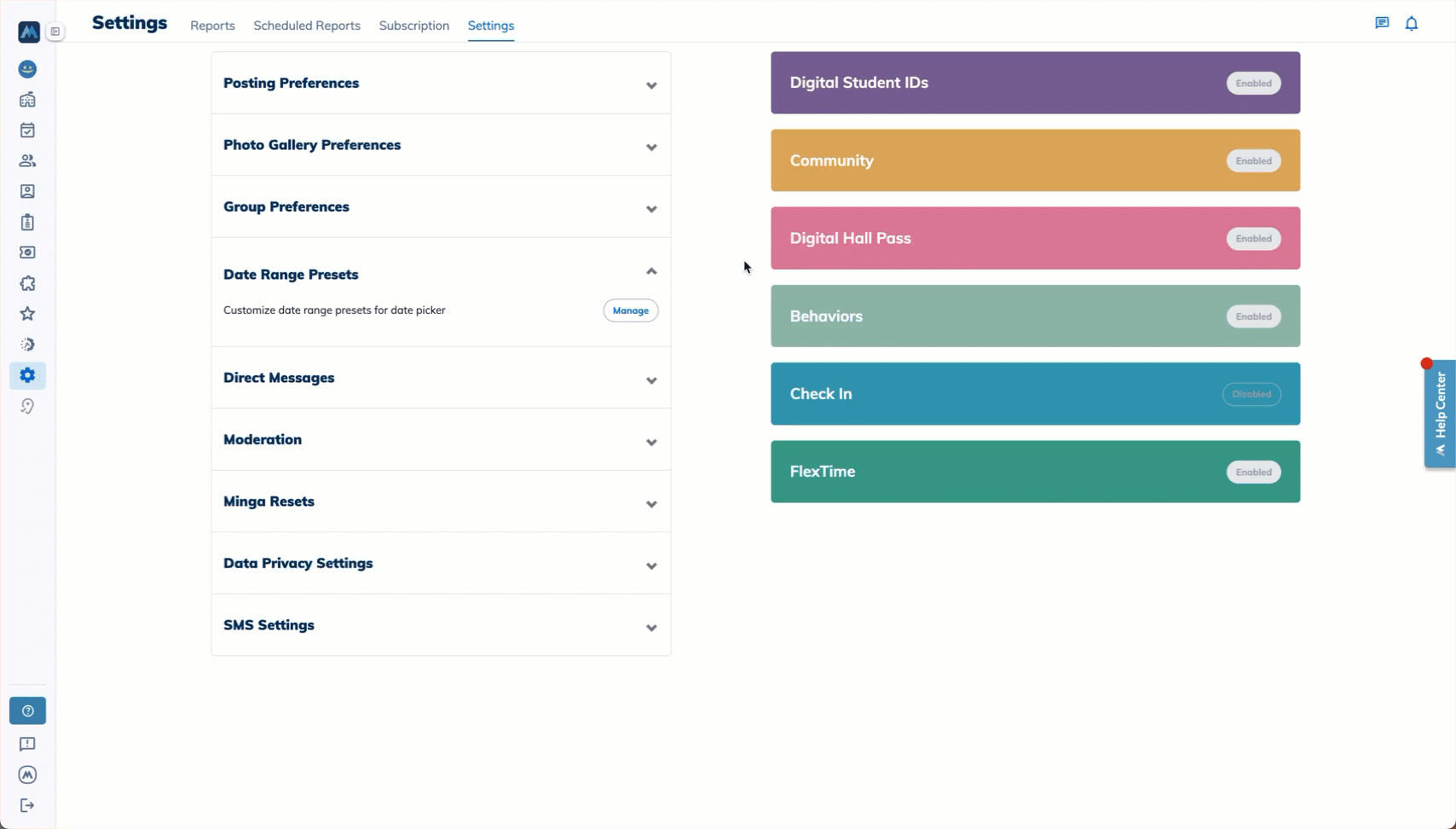
Task: Open the Subscription tab
Action: tap(414, 26)
